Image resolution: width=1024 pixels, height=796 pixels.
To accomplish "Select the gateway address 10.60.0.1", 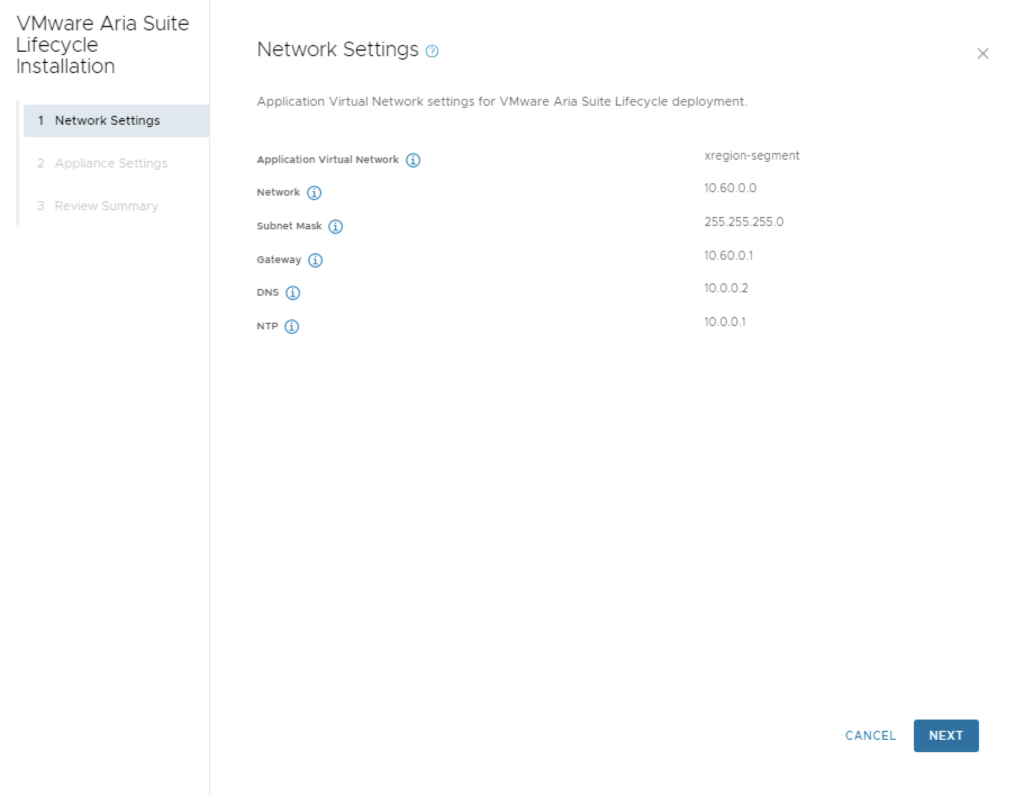I will tap(728, 256).
